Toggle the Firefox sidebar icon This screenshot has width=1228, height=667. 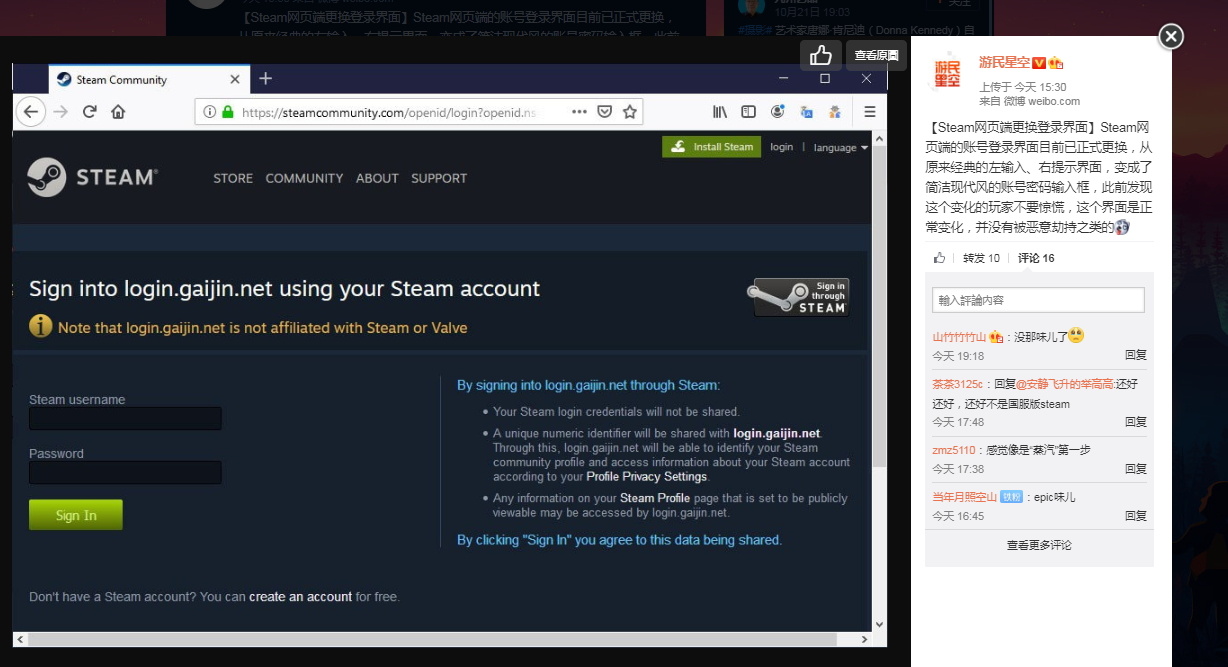[x=748, y=112]
